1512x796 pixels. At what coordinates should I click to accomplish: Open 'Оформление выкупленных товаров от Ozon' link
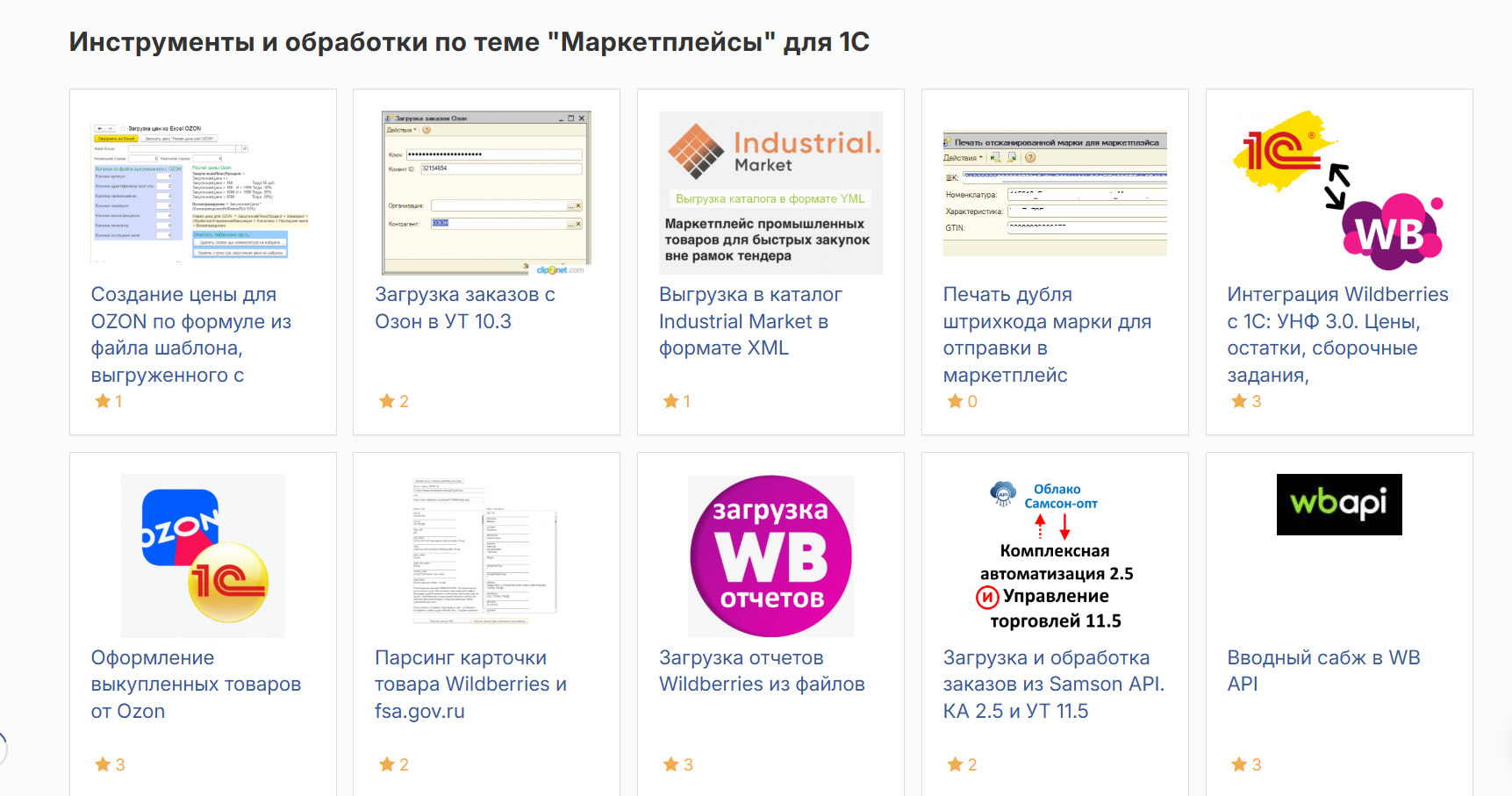click(196, 685)
